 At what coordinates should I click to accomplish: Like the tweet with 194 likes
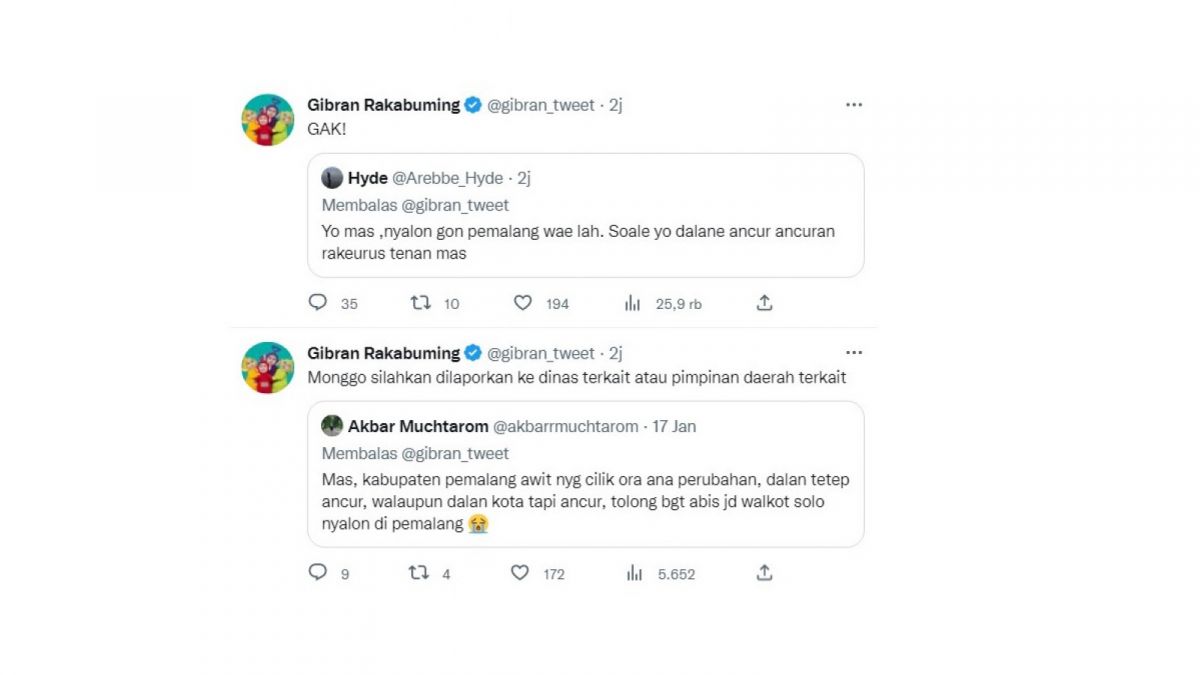click(x=524, y=303)
